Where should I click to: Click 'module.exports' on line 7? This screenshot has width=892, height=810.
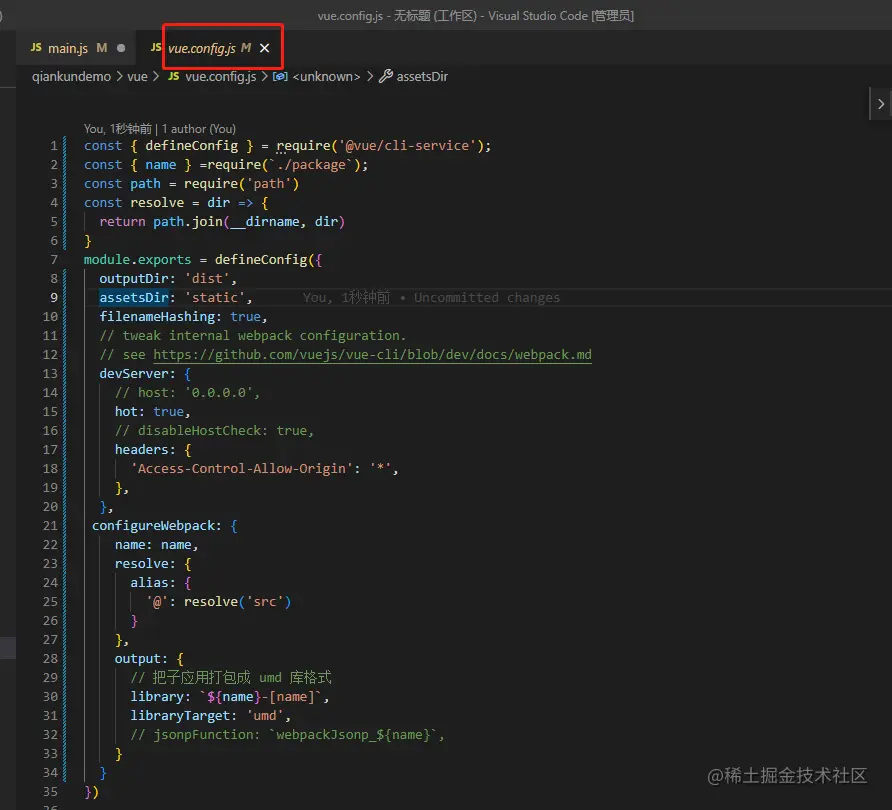tap(137, 260)
